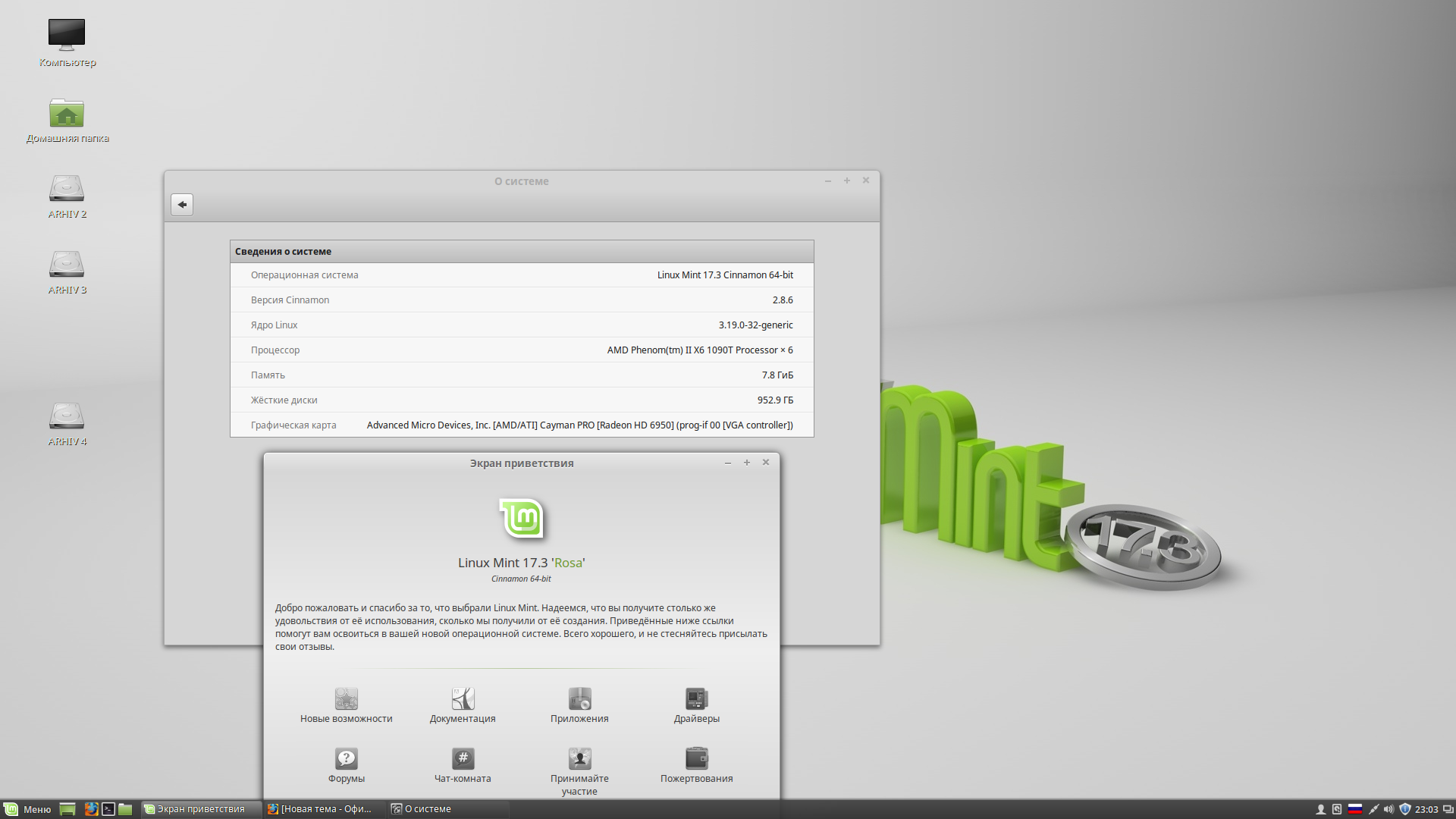Open the Russian keyboard layout indicator
This screenshot has height=819, width=1456.
point(1355,809)
